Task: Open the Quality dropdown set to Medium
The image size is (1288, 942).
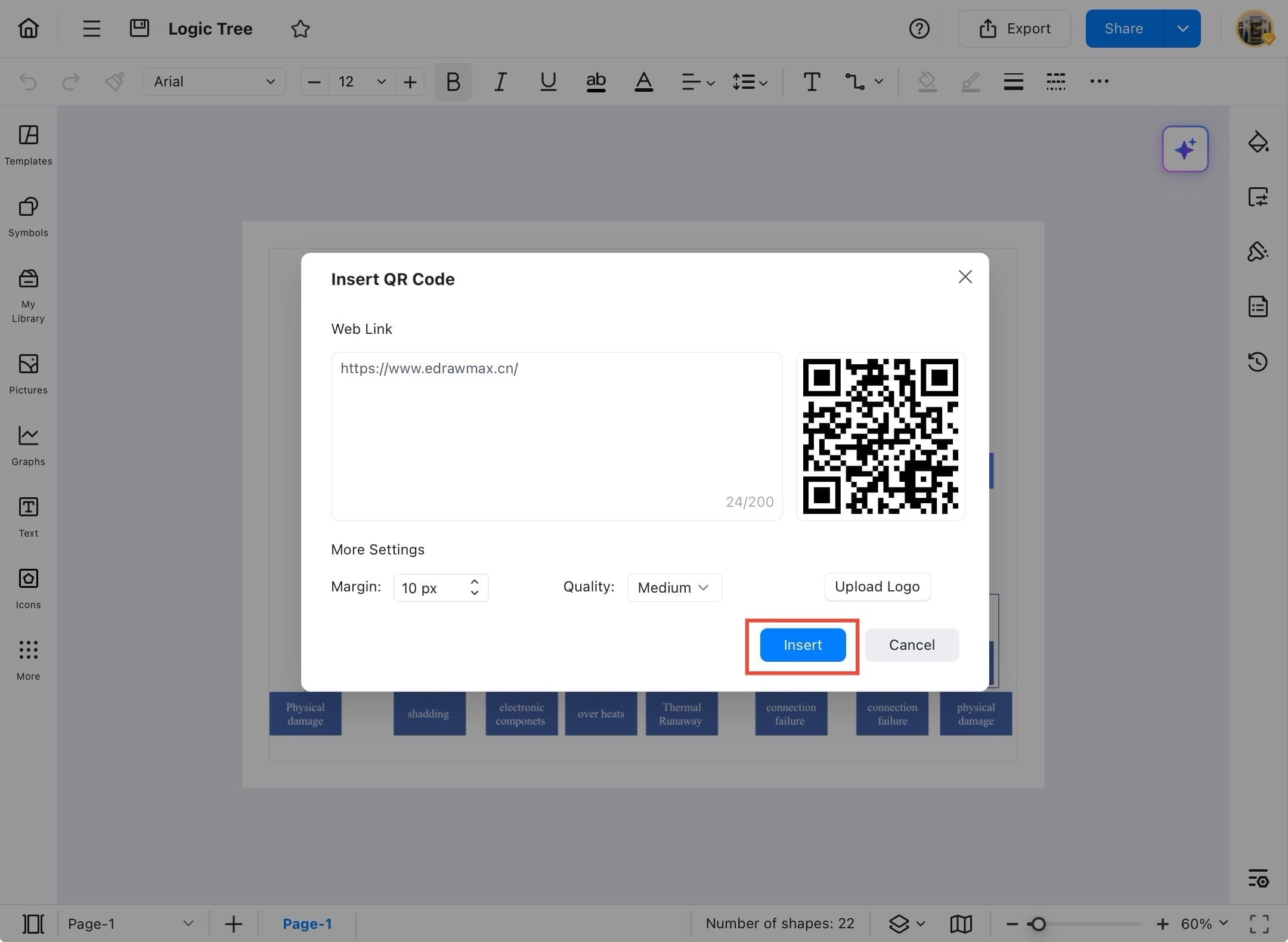Action: [x=674, y=587]
